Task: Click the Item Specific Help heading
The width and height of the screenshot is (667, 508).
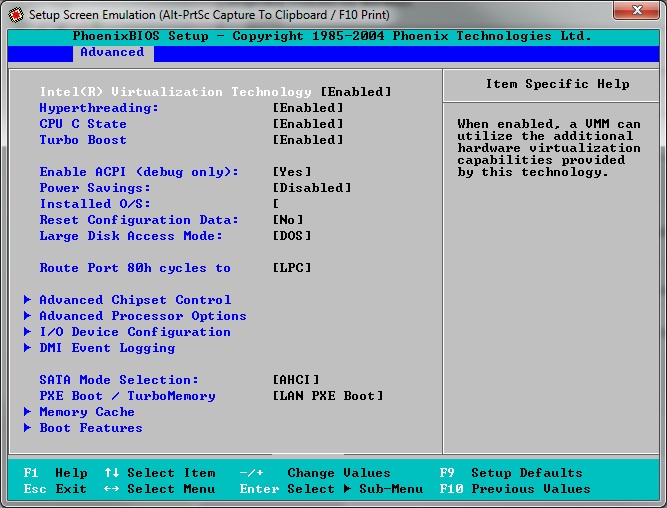Action: [x=558, y=84]
